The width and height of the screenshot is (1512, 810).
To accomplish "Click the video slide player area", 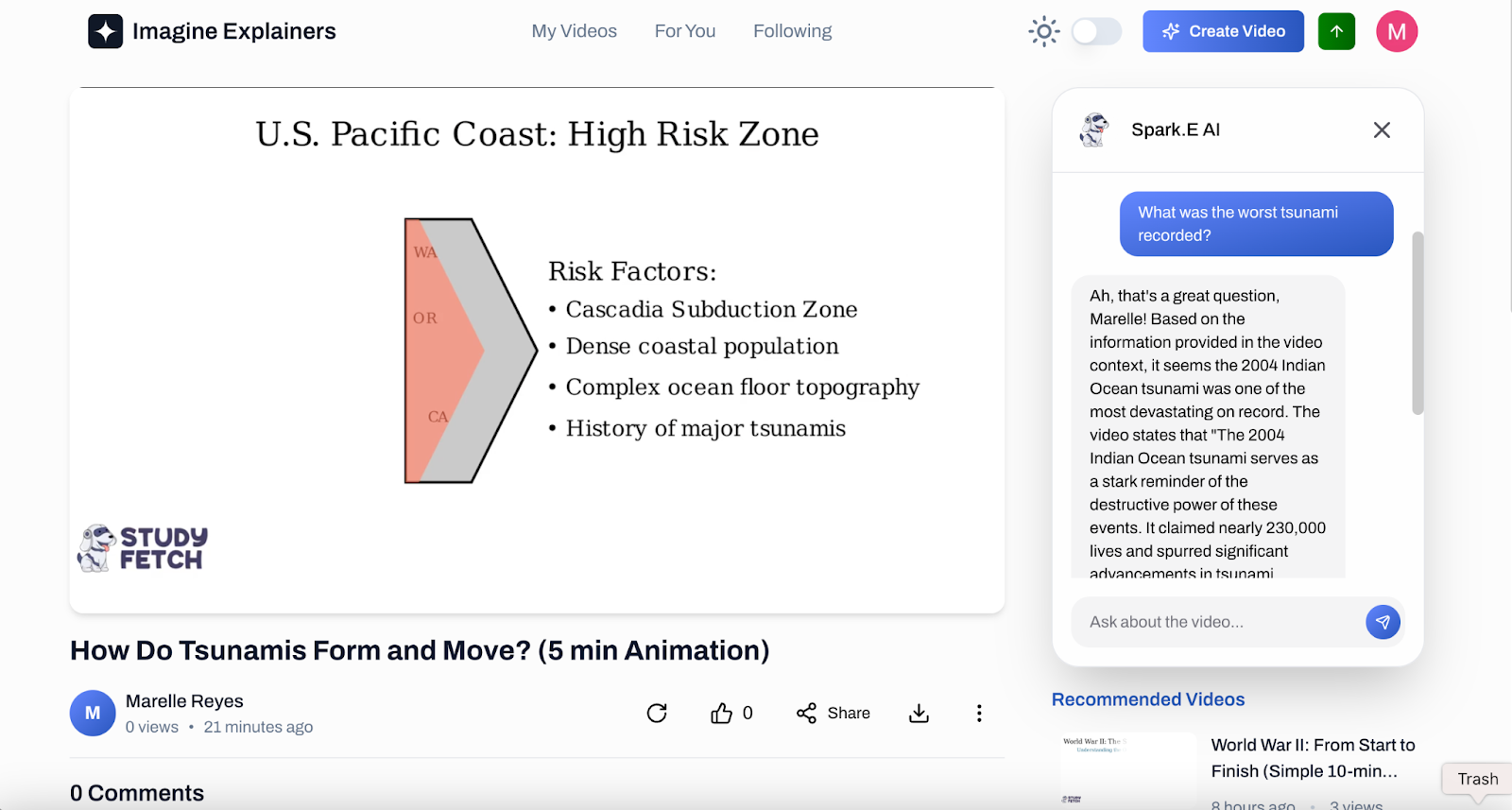I will point(537,351).
